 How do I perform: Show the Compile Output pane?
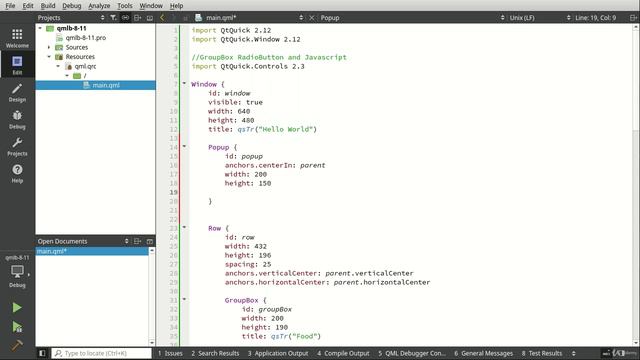tap(343, 353)
